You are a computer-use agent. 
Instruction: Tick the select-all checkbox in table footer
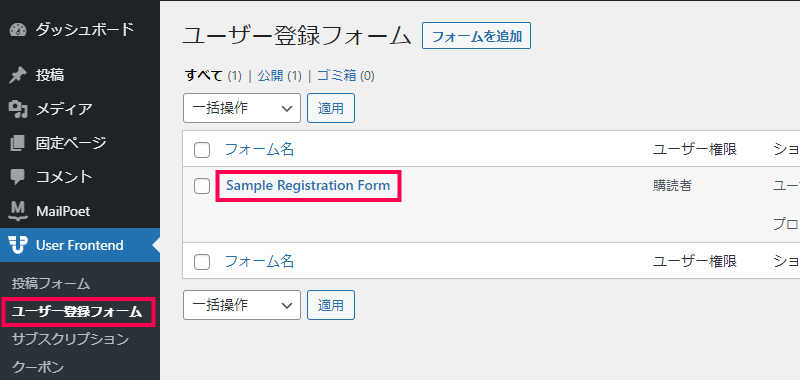(x=202, y=262)
